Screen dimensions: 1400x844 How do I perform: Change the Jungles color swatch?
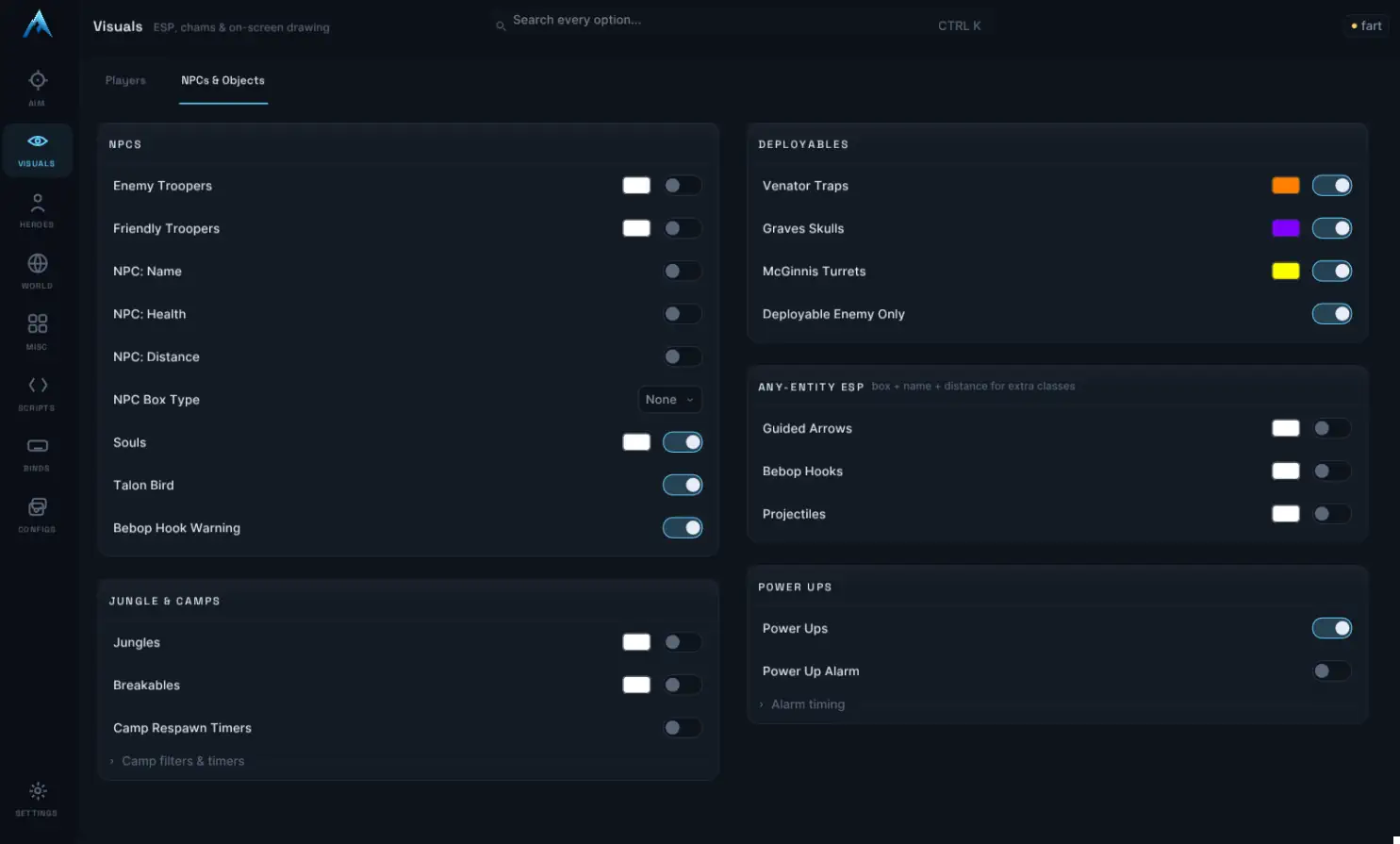636,642
